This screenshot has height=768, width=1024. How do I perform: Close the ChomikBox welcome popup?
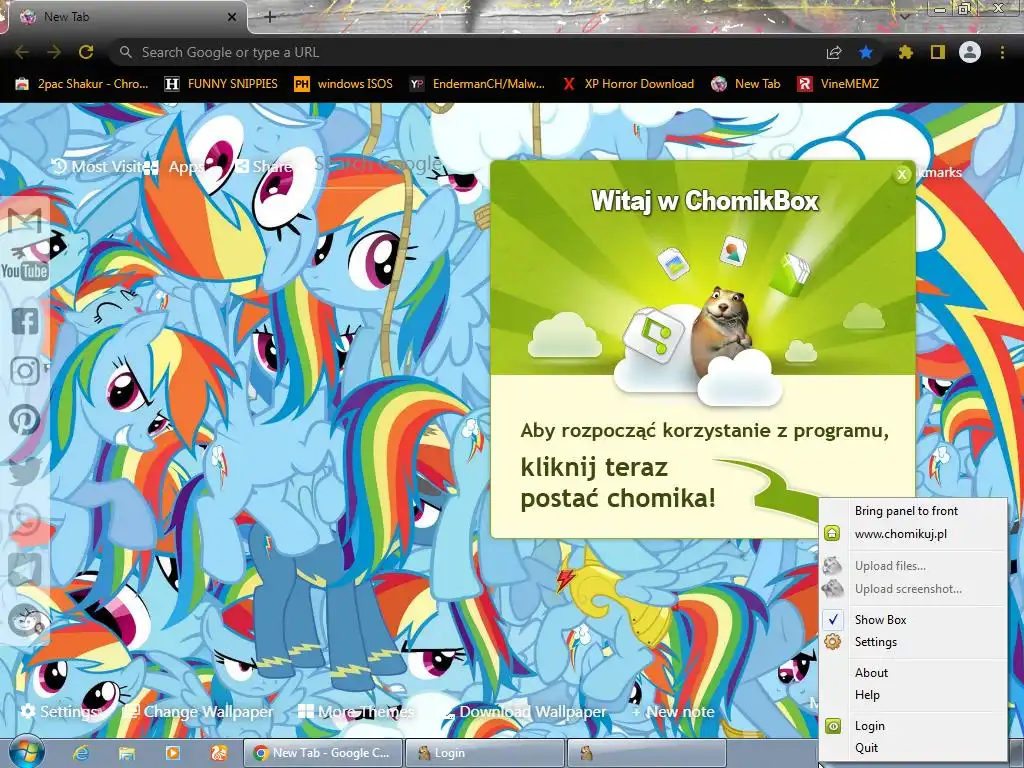(902, 174)
